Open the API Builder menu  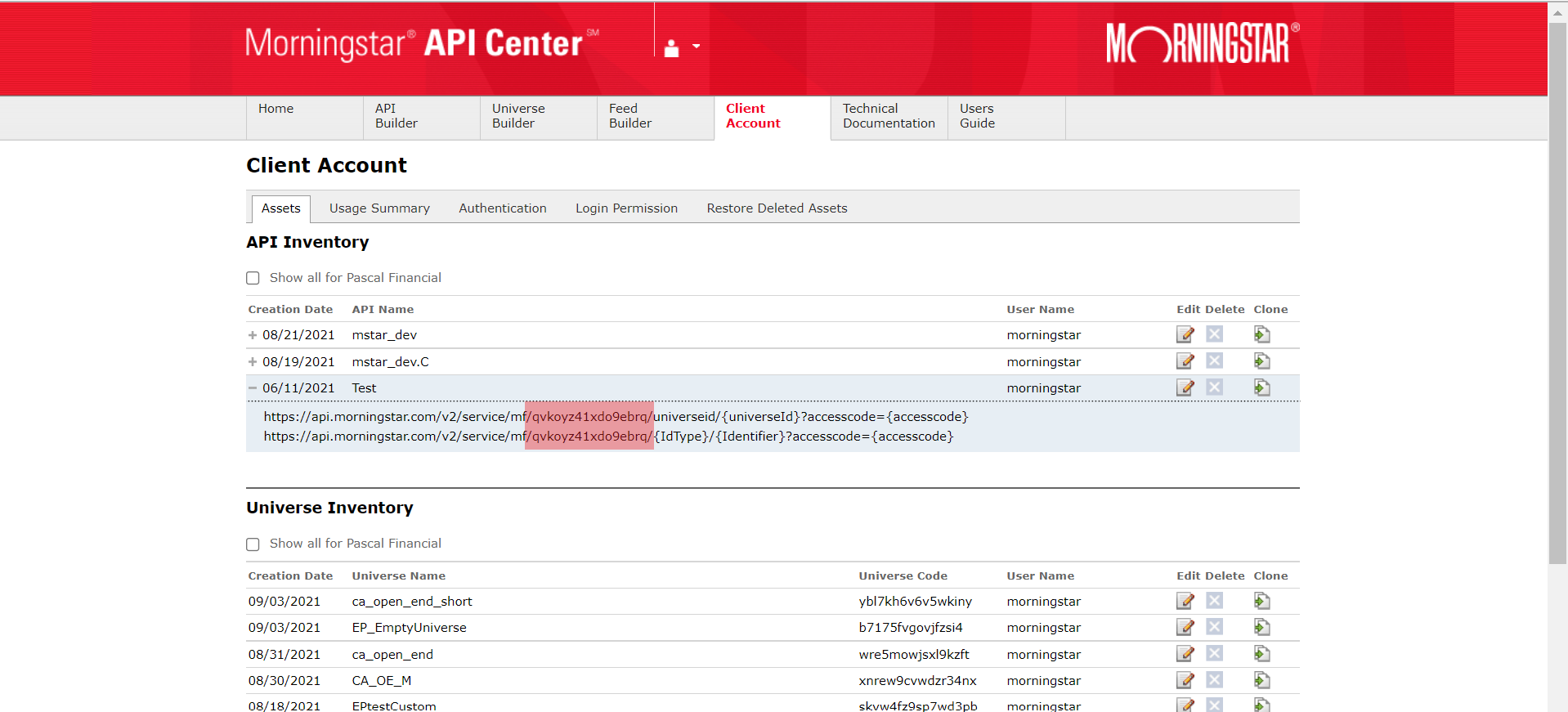pos(422,118)
